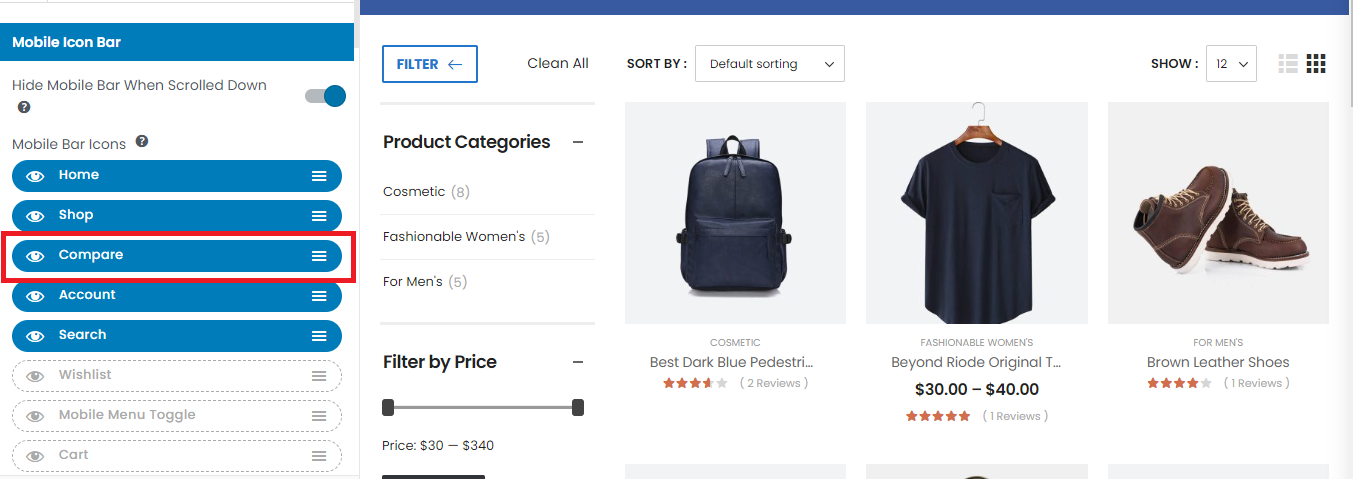Open the Default sorting dropdown
The height and width of the screenshot is (479, 1353).
point(769,64)
